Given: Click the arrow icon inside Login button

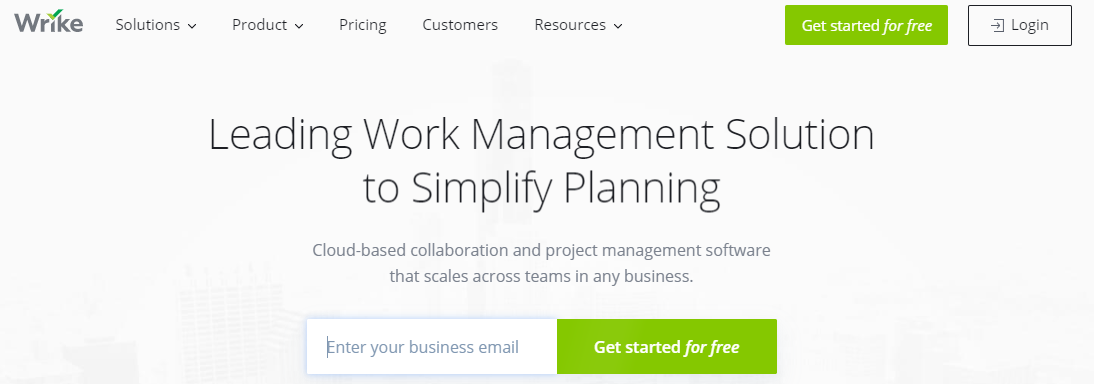Looking at the screenshot, I should pos(998,25).
